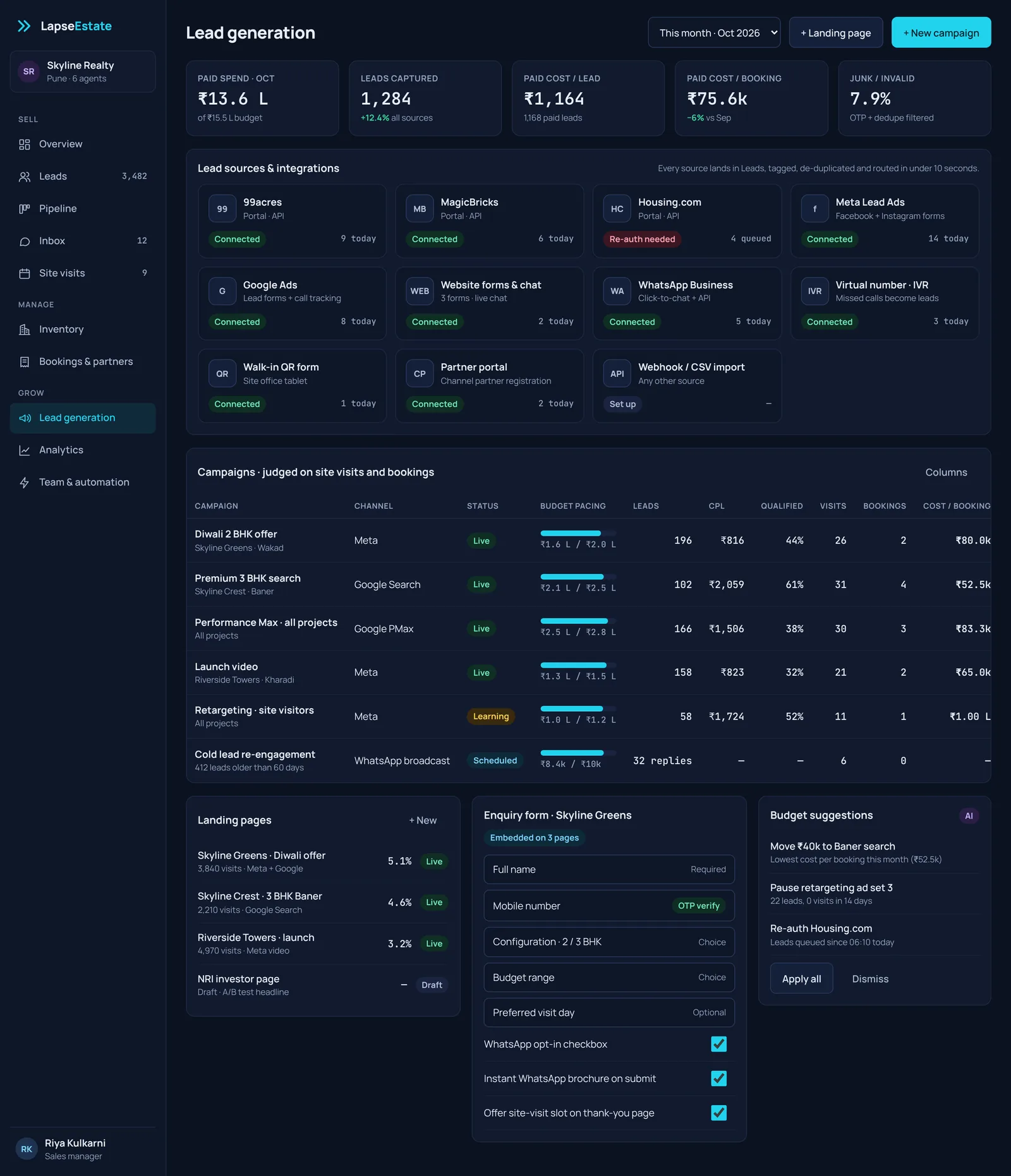Image resolution: width=1011 pixels, height=1176 pixels.
Task: Open Riya Kulkarni user profile
Action: pos(83,1149)
